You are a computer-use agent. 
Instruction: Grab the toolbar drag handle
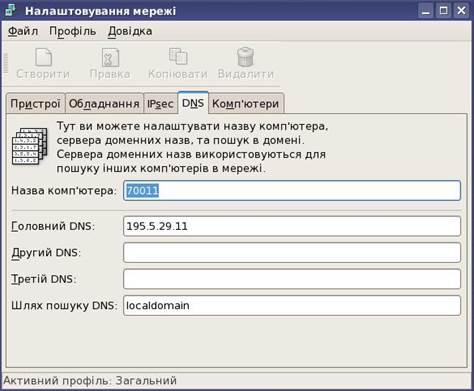(5, 63)
